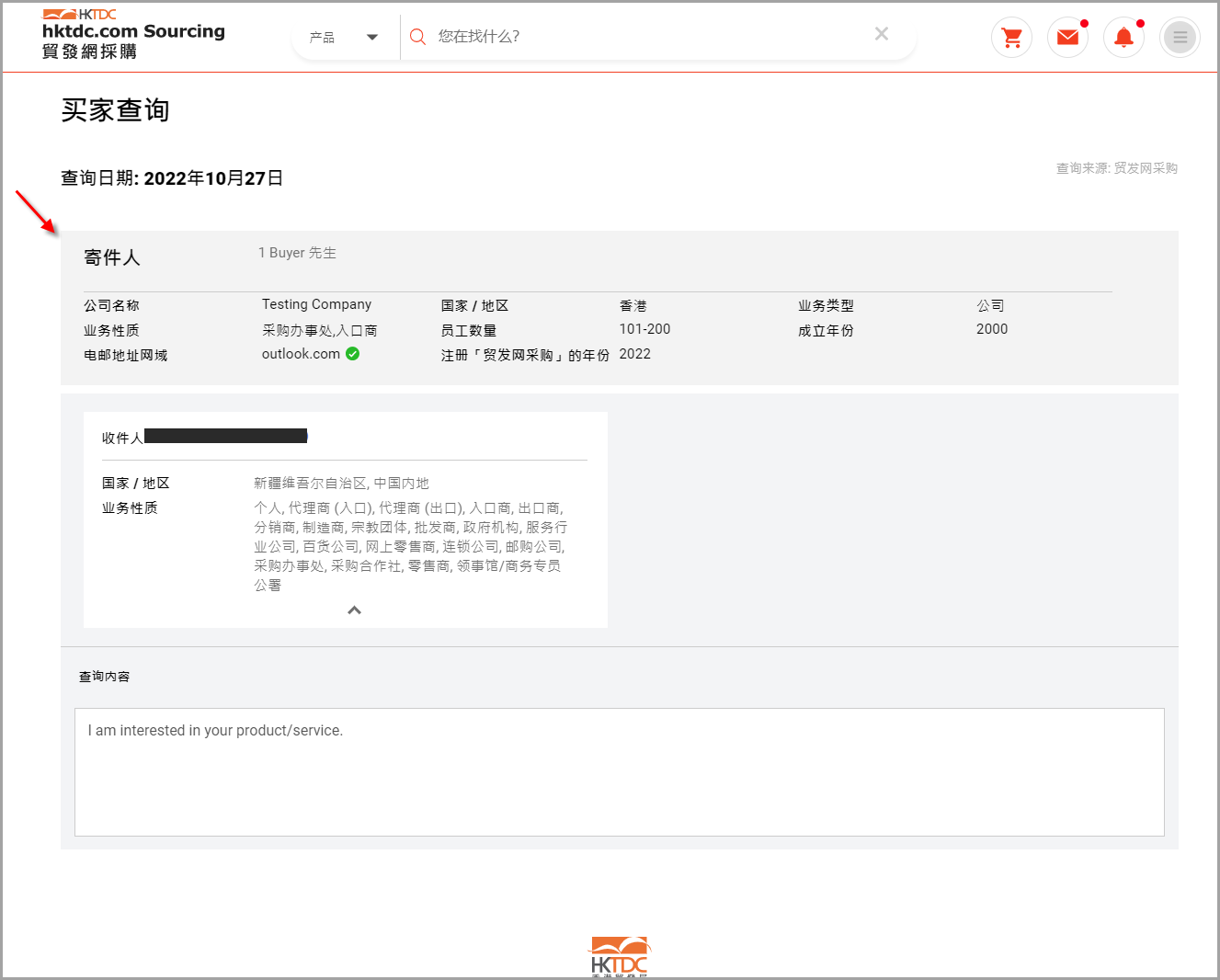Click the outlook.com email domain value
The height and width of the screenshot is (980, 1220).
click(x=301, y=354)
